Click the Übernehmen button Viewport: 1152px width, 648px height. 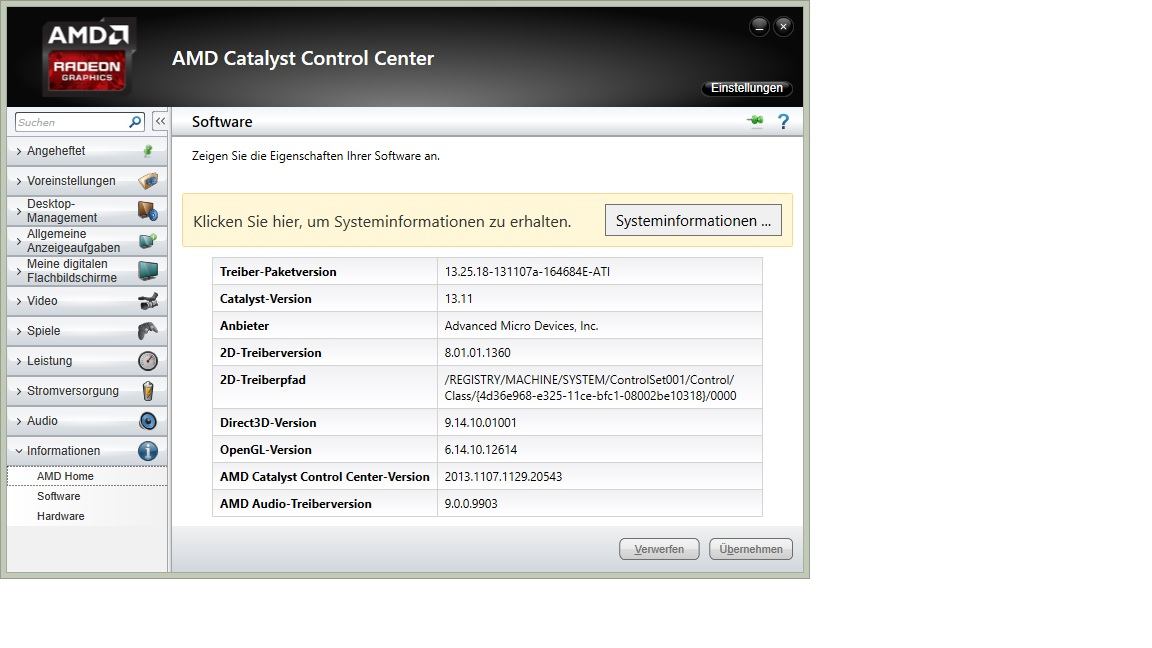click(x=751, y=549)
